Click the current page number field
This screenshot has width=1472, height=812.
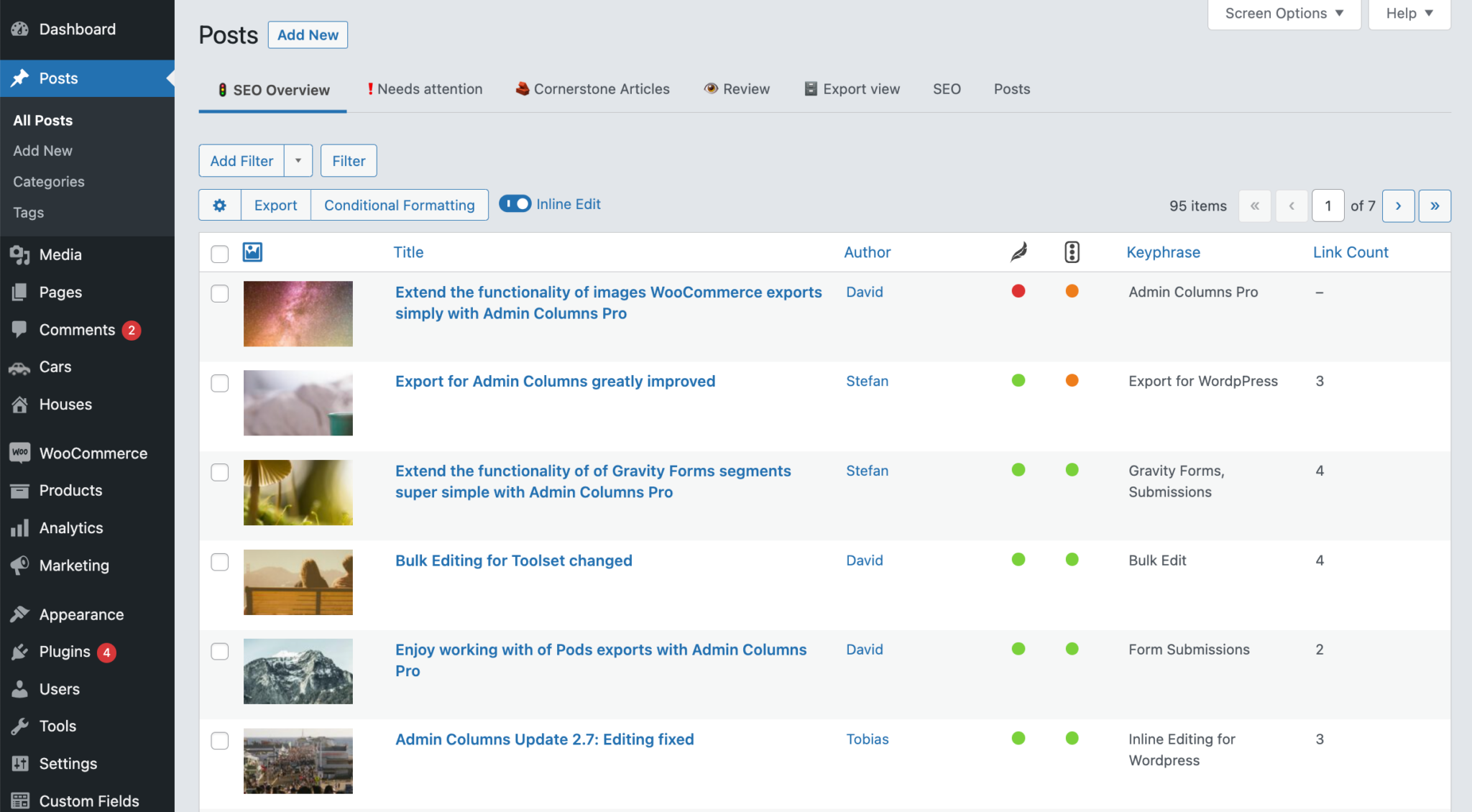coord(1328,206)
